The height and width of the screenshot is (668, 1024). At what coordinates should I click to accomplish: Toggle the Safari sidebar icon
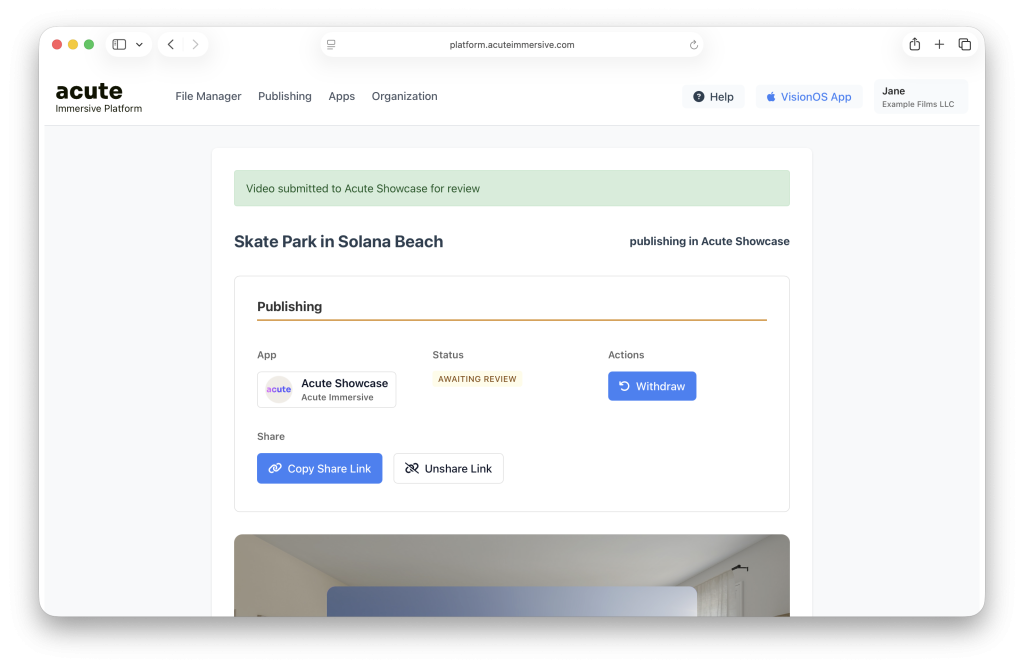(119, 45)
